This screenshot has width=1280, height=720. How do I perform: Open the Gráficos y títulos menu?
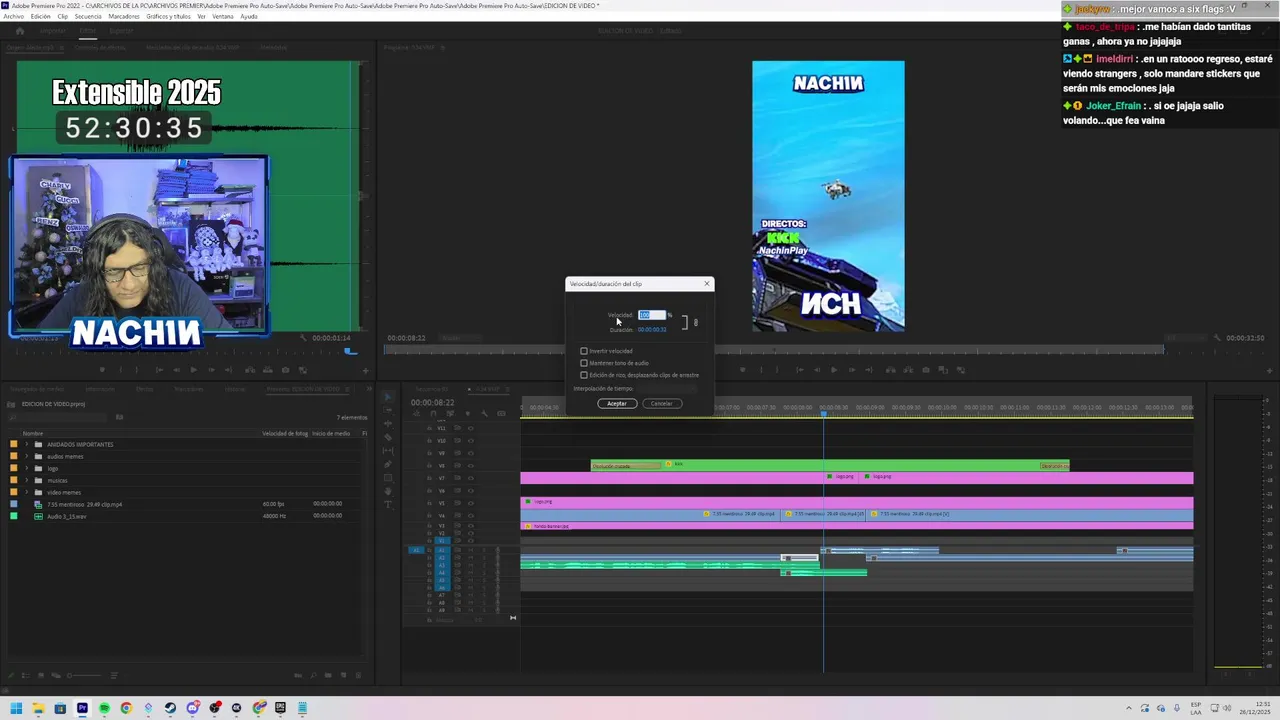[169, 16]
